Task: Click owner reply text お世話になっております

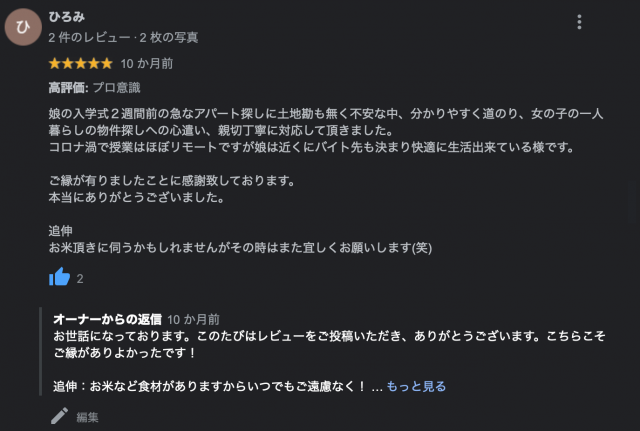Action: [329, 344]
